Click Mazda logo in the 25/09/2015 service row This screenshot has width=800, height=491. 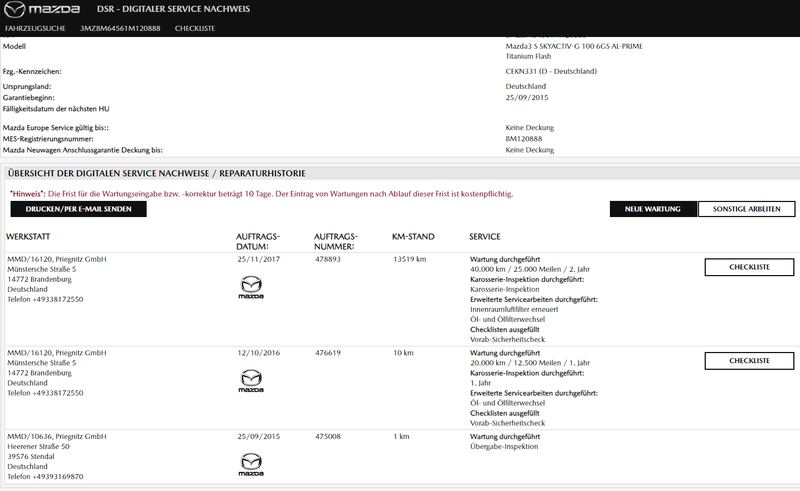coord(251,464)
